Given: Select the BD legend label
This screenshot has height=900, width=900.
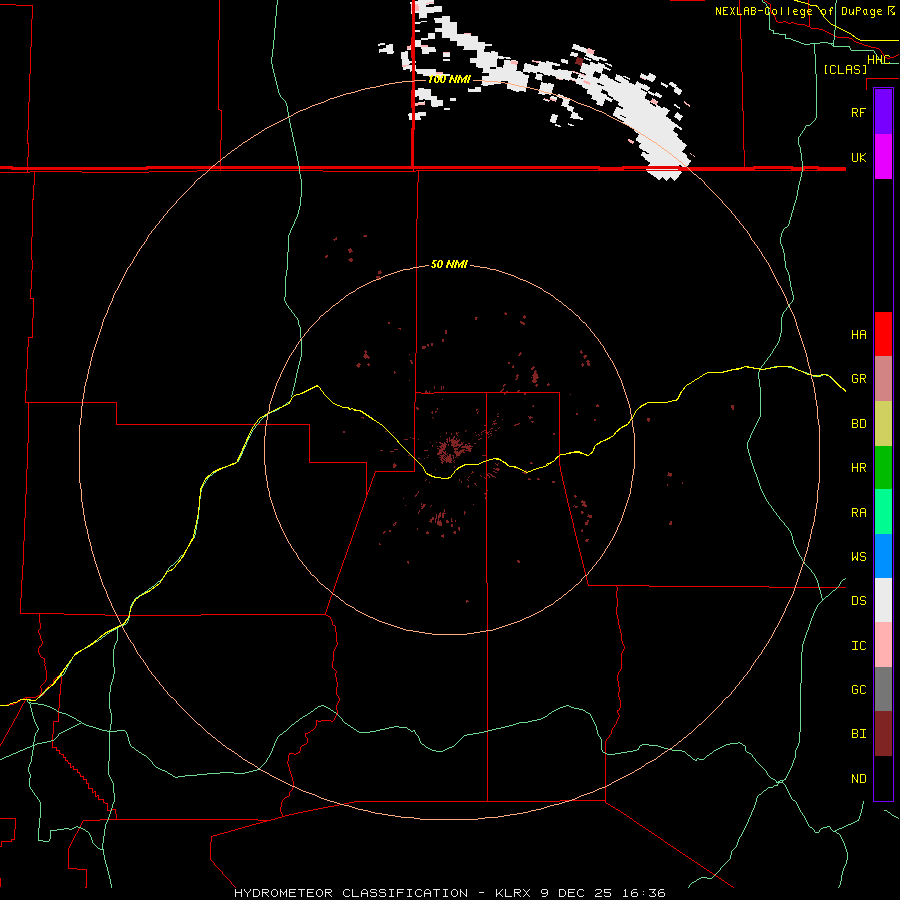Looking at the screenshot, I should point(858,424).
